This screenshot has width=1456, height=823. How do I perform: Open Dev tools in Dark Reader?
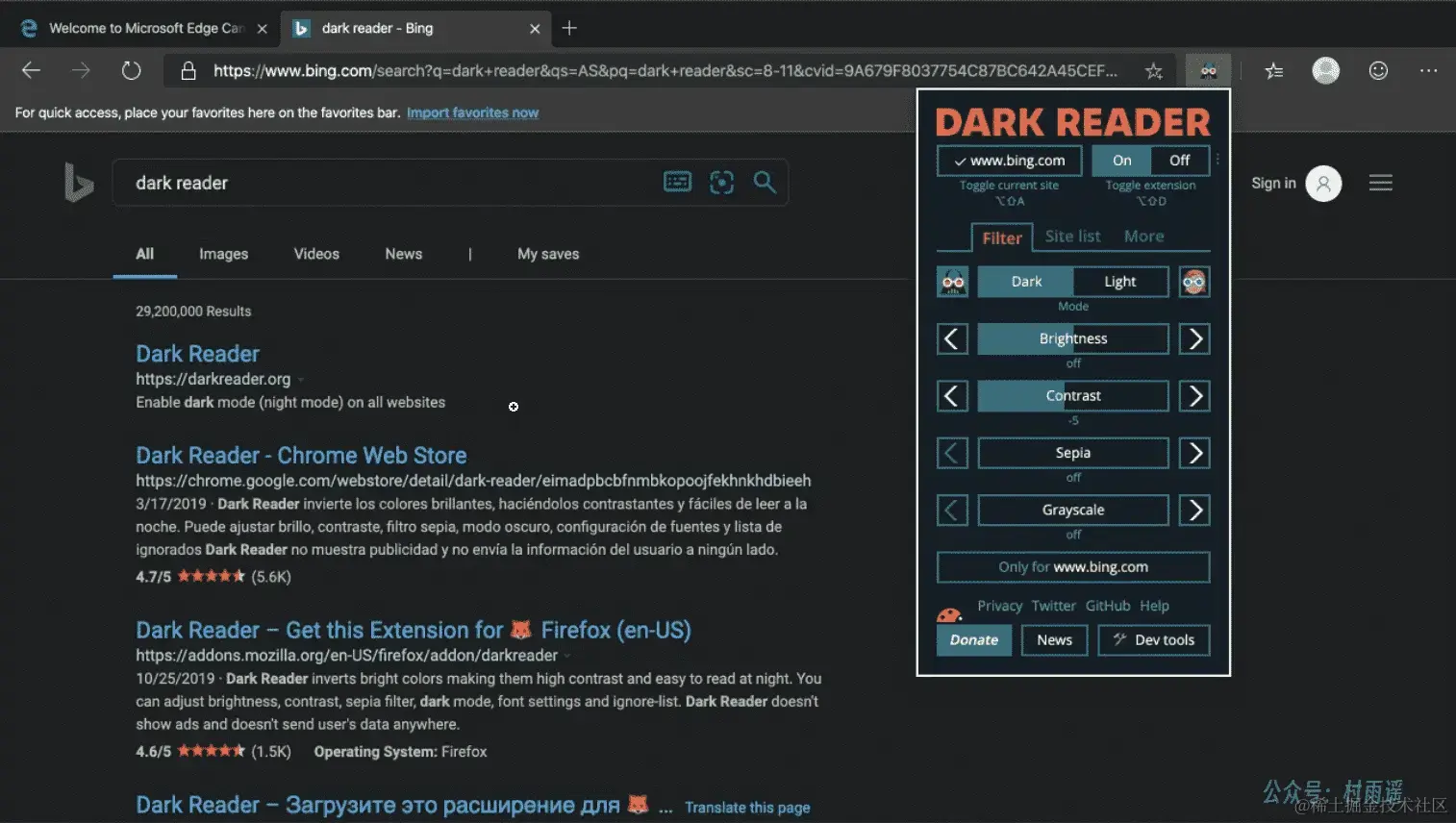(x=1154, y=640)
